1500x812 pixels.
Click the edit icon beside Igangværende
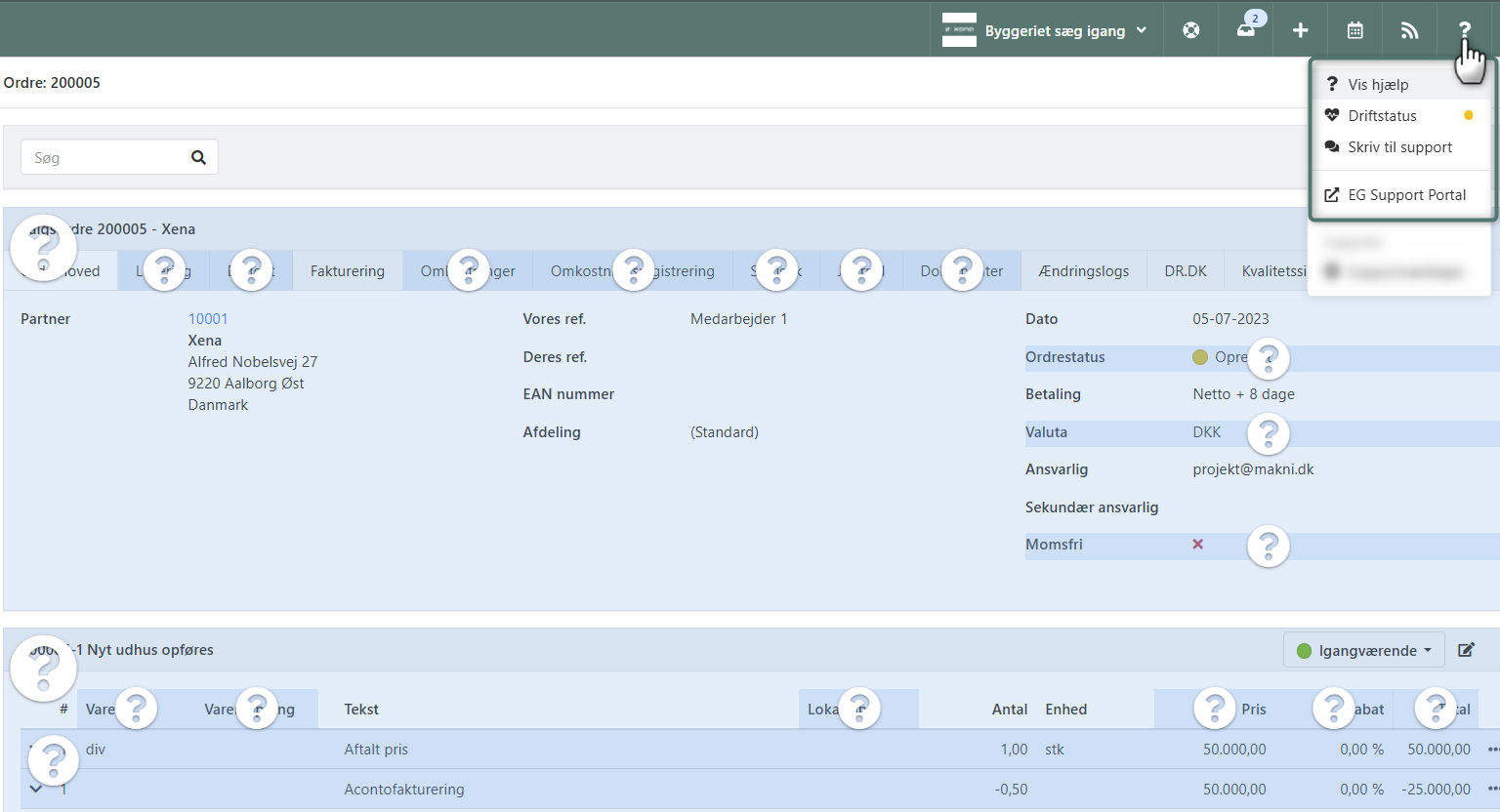(1466, 650)
